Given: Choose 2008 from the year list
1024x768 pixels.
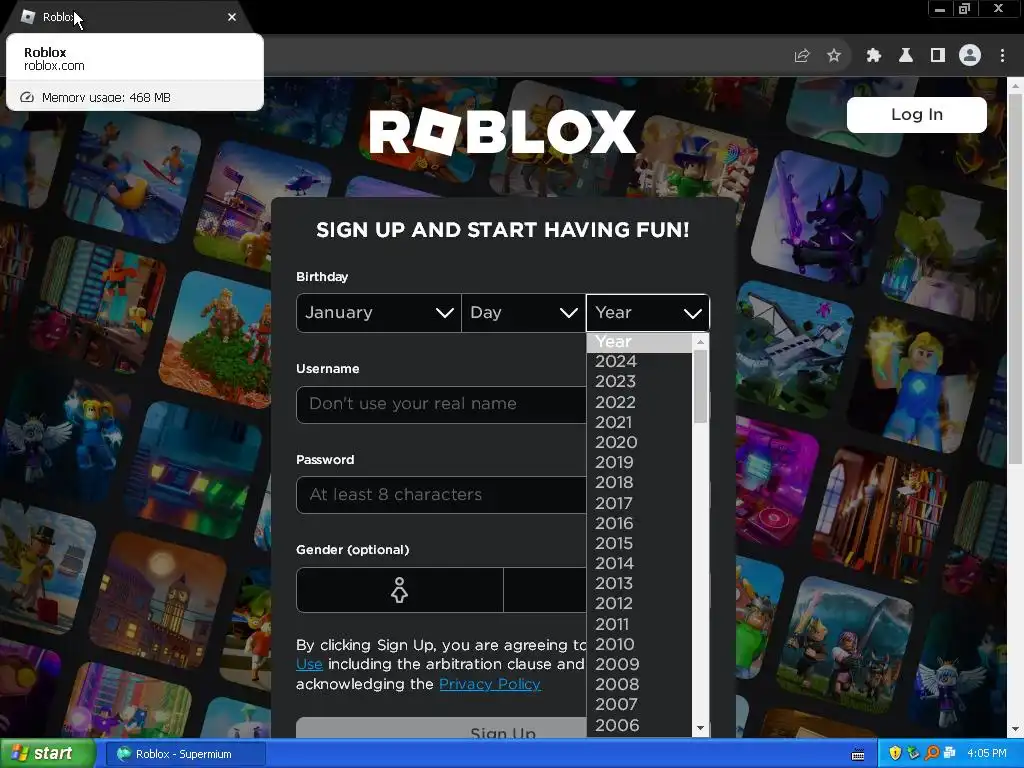Looking at the screenshot, I should point(639,684).
